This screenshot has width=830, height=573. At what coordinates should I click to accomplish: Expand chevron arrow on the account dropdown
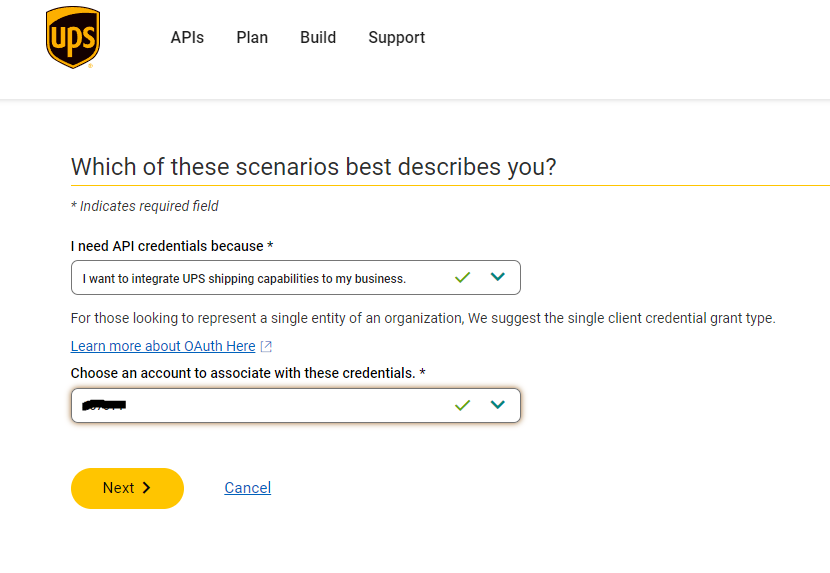pyautogui.click(x=498, y=405)
